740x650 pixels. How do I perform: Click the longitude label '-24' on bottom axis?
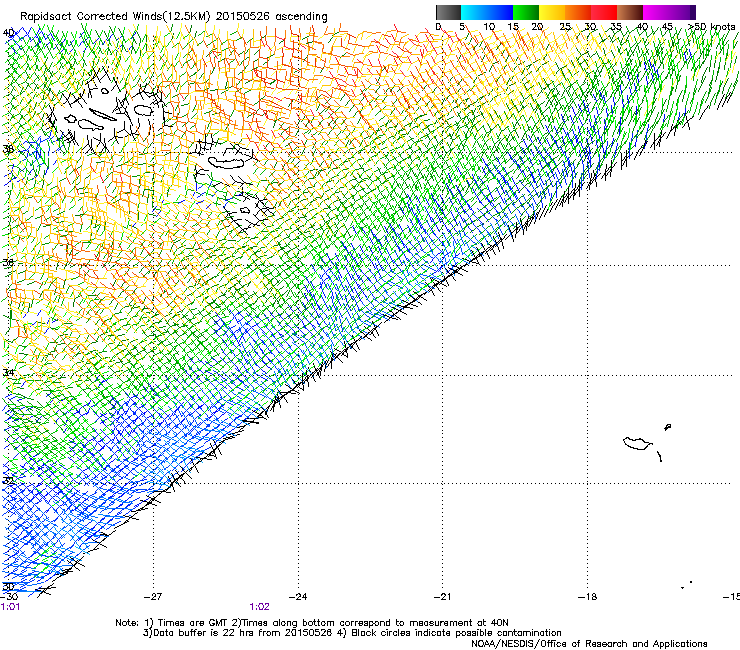(298, 596)
